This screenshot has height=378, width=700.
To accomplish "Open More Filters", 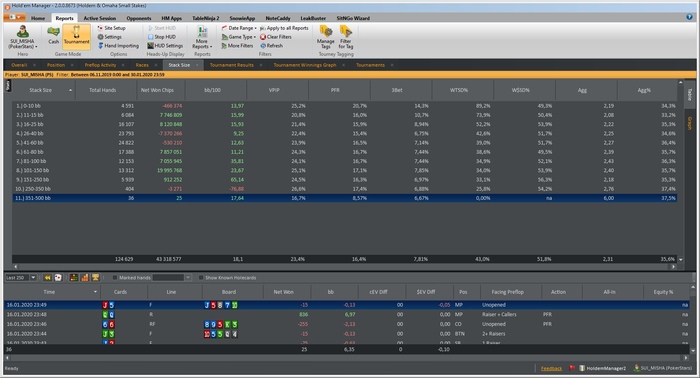I will 238,46.
